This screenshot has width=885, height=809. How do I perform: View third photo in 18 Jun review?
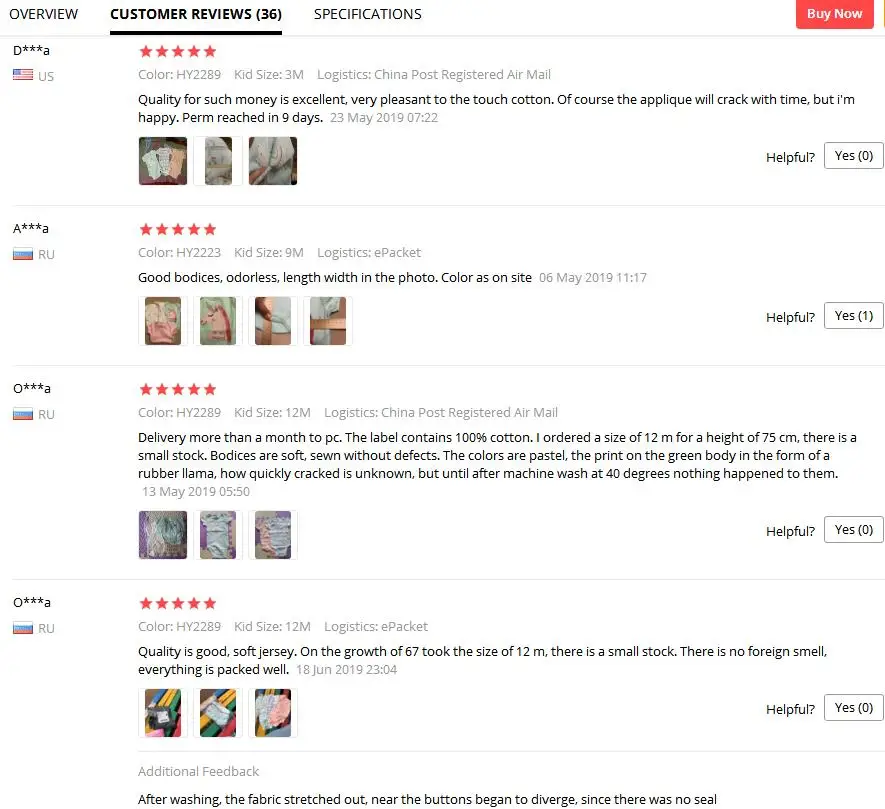click(273, 712)
